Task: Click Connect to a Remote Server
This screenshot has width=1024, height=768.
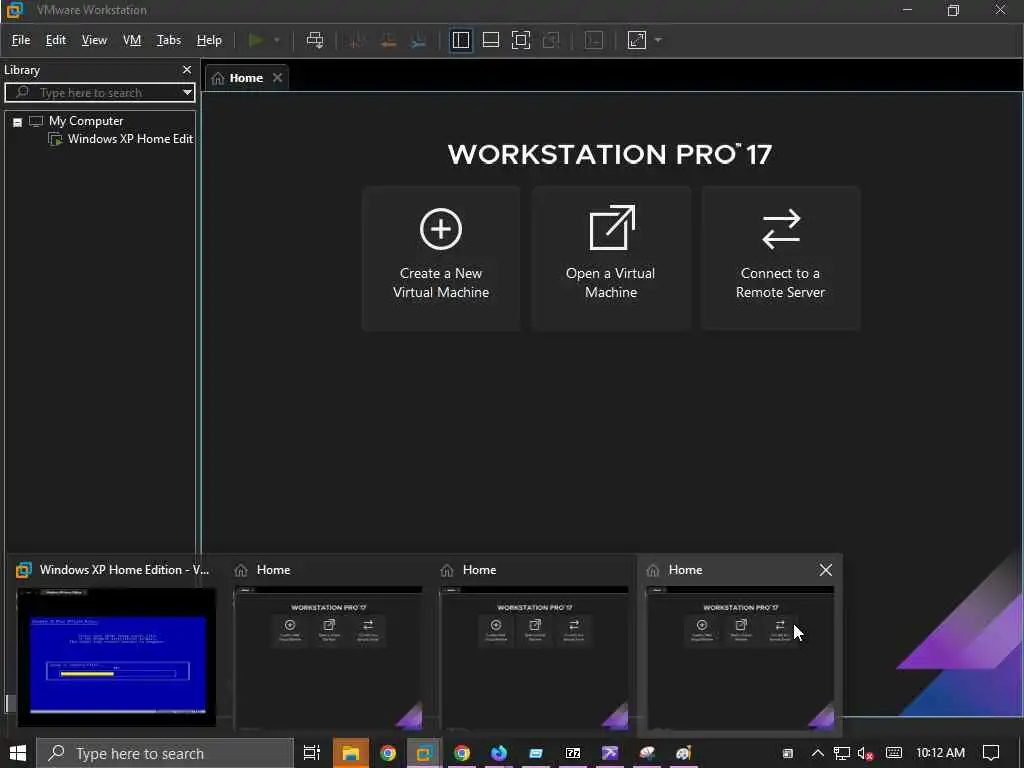Action: [x=780, y=258]
